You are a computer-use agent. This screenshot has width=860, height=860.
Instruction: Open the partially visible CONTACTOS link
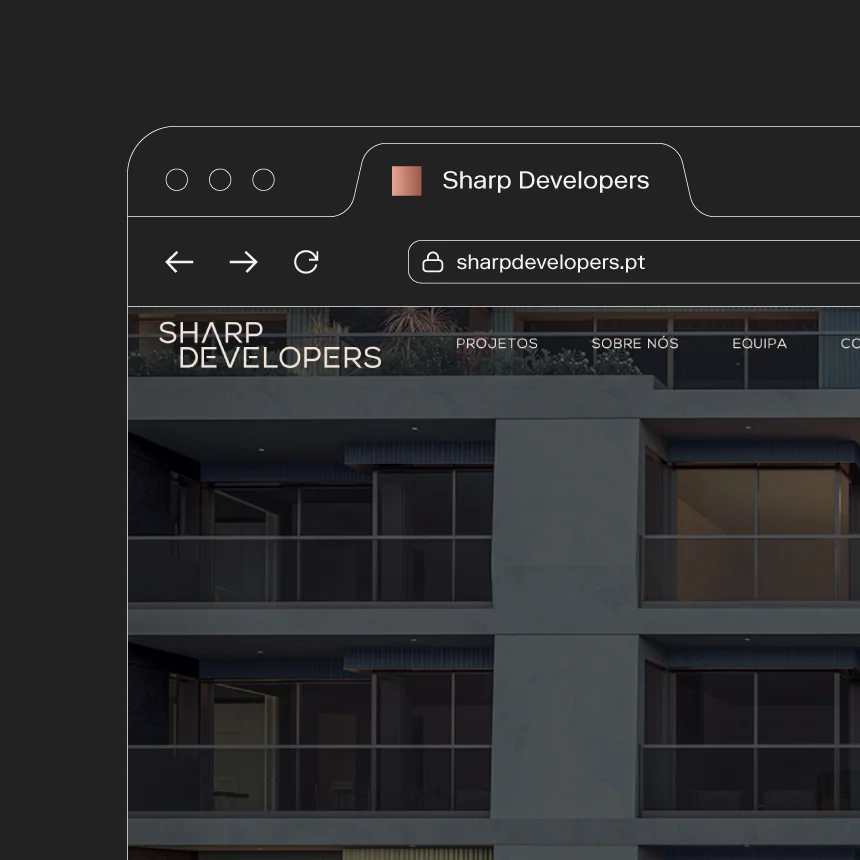click(850, 343)
